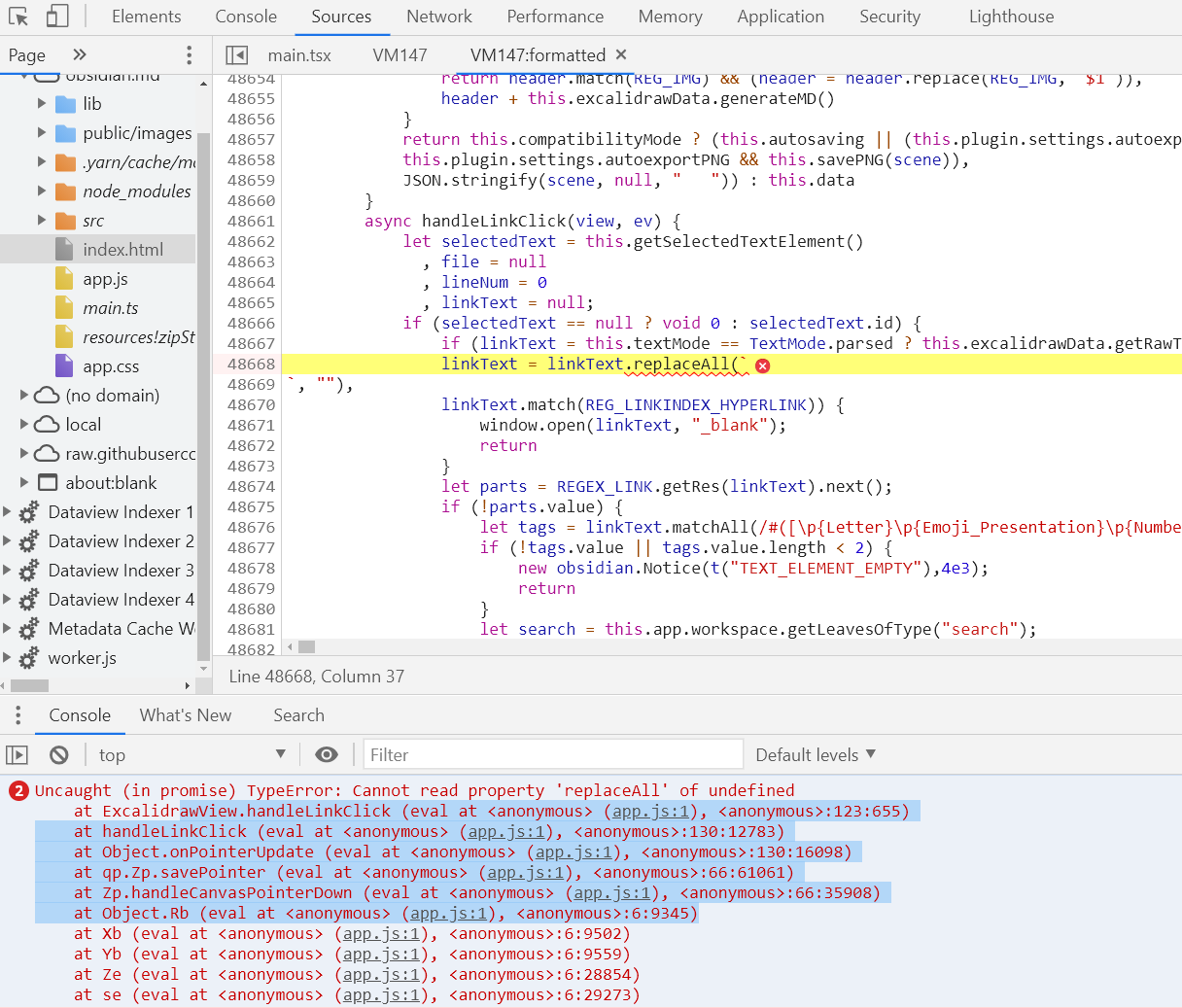The height and width of the screenshot is (1008, 1182).
Task: Switch to the main.tsx file tab
Action: click(x=299, y=55)
